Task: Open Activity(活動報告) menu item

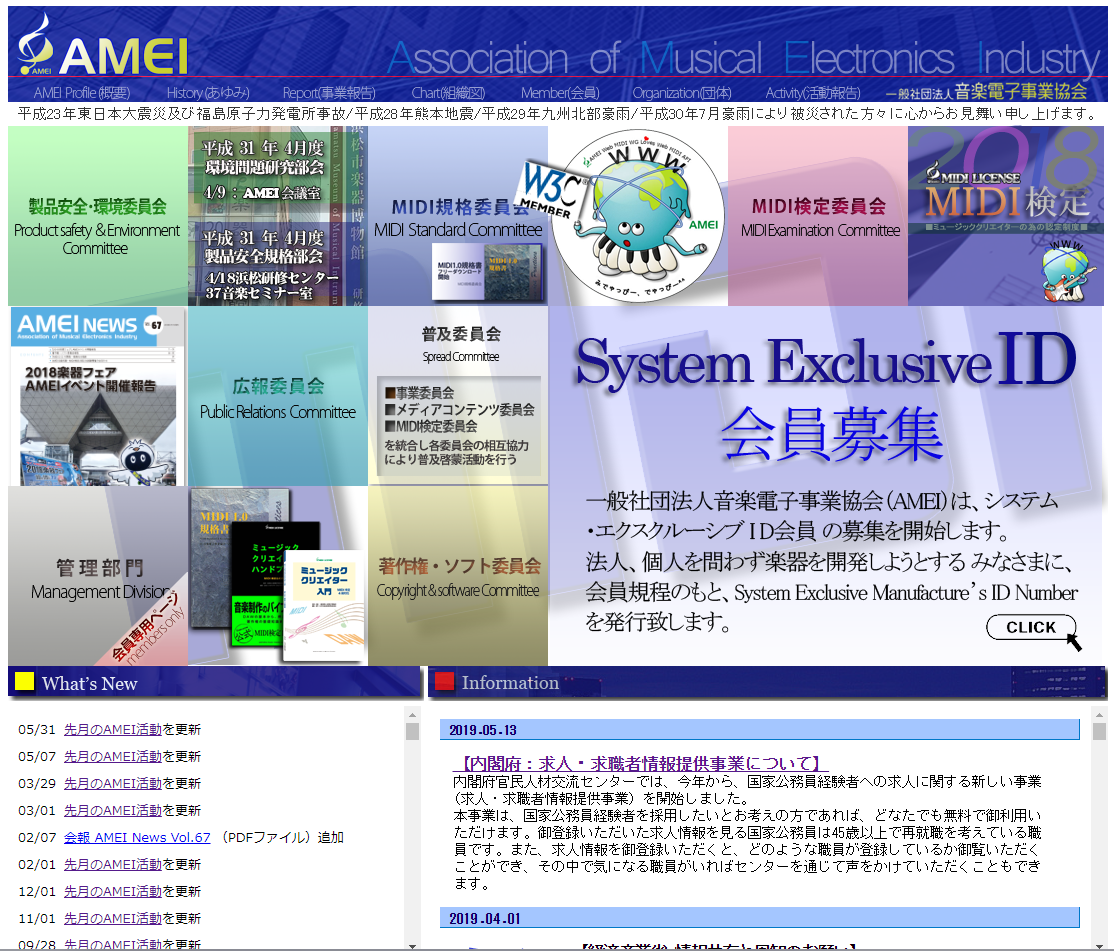Action: 813,93
